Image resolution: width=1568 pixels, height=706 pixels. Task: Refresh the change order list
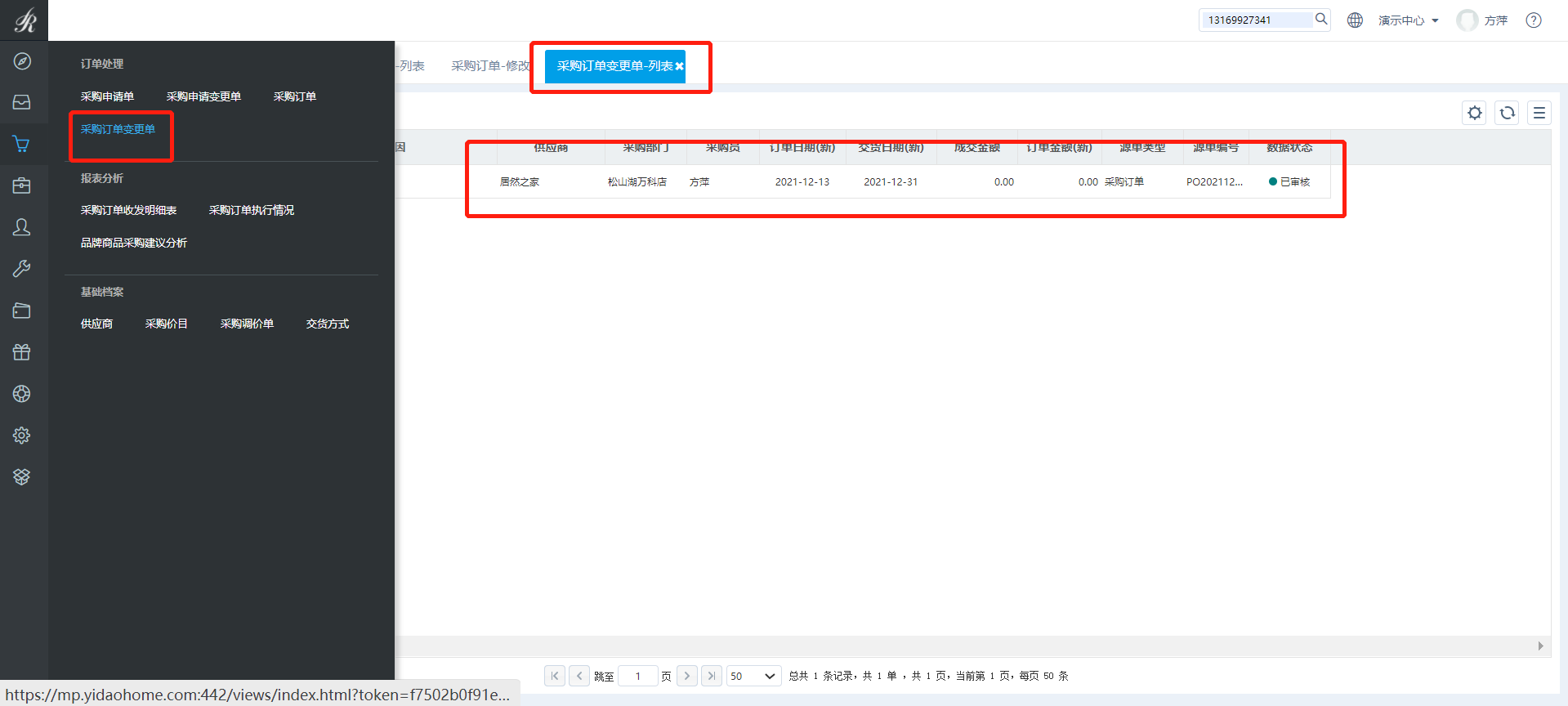[1508, 113]
